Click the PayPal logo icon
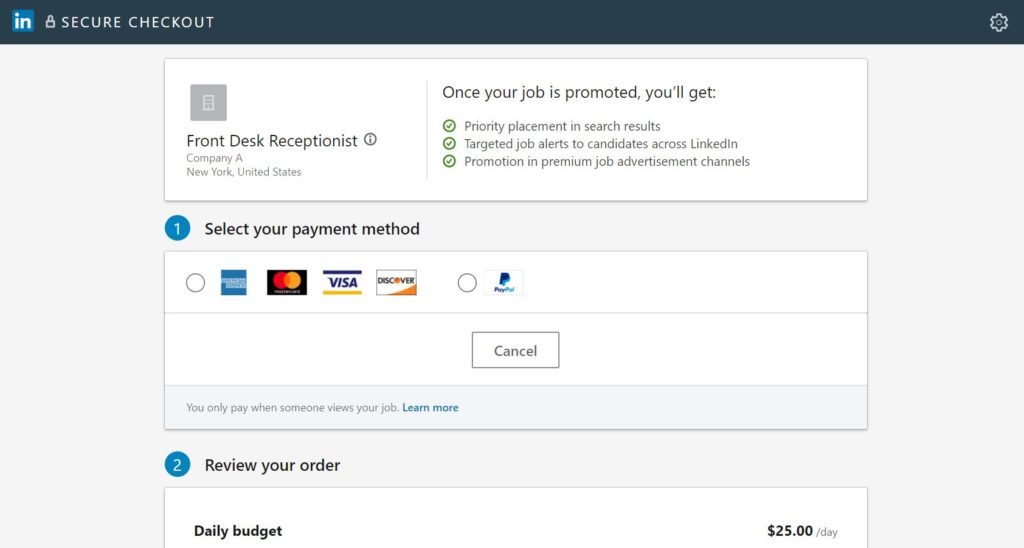Image resolution: width=1024 pixels, height=548 pixels. click(x=504, y=283)
